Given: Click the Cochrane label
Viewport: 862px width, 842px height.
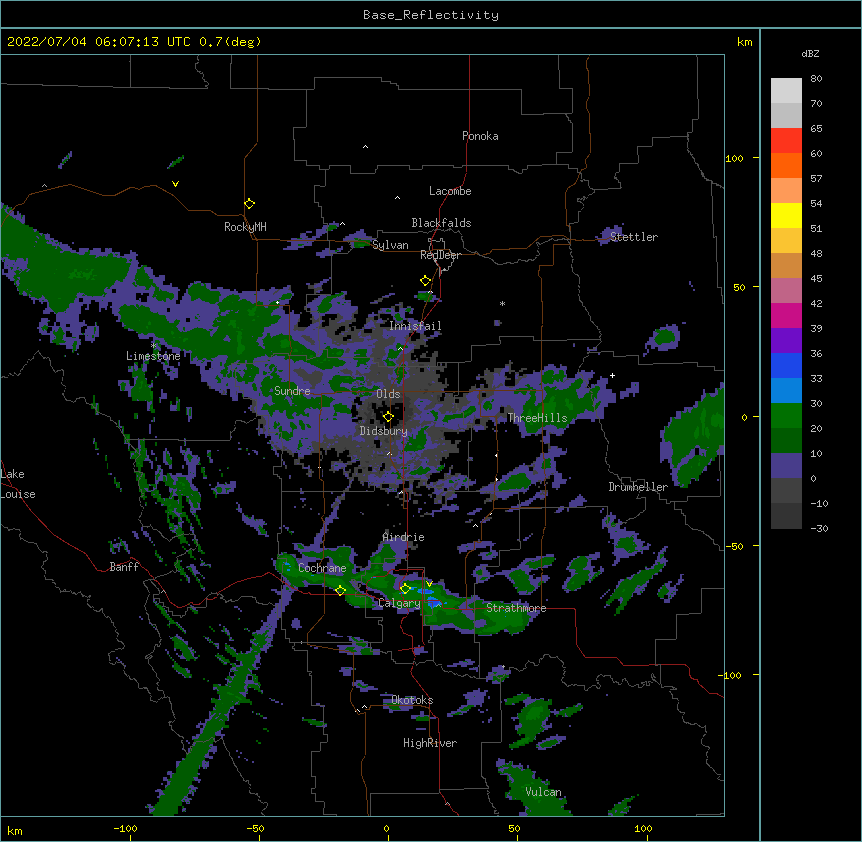Looking at the screenshot, I should pos(322,568).
